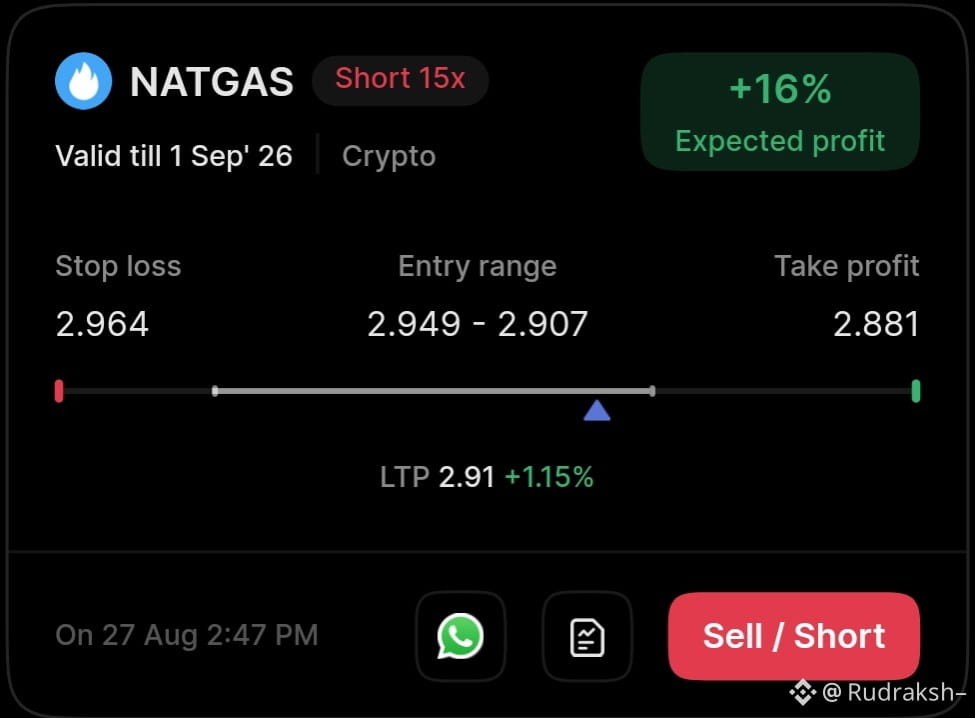Image resolution: width=975 pixels, height=718 pixels.
Task: Click the LTP 2.91 price text
Action: click(437, 477)
